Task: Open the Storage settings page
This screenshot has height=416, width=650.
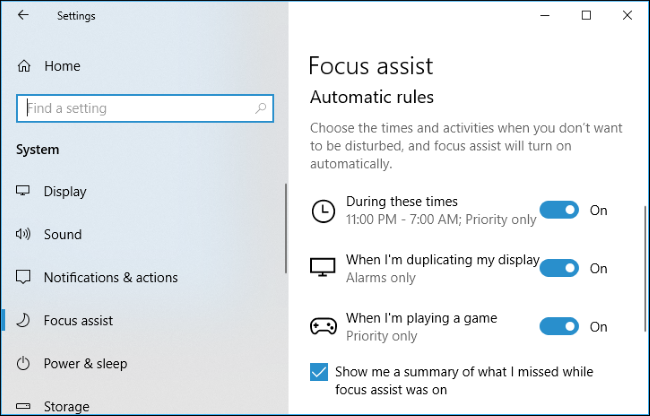Action: point(64,405)
